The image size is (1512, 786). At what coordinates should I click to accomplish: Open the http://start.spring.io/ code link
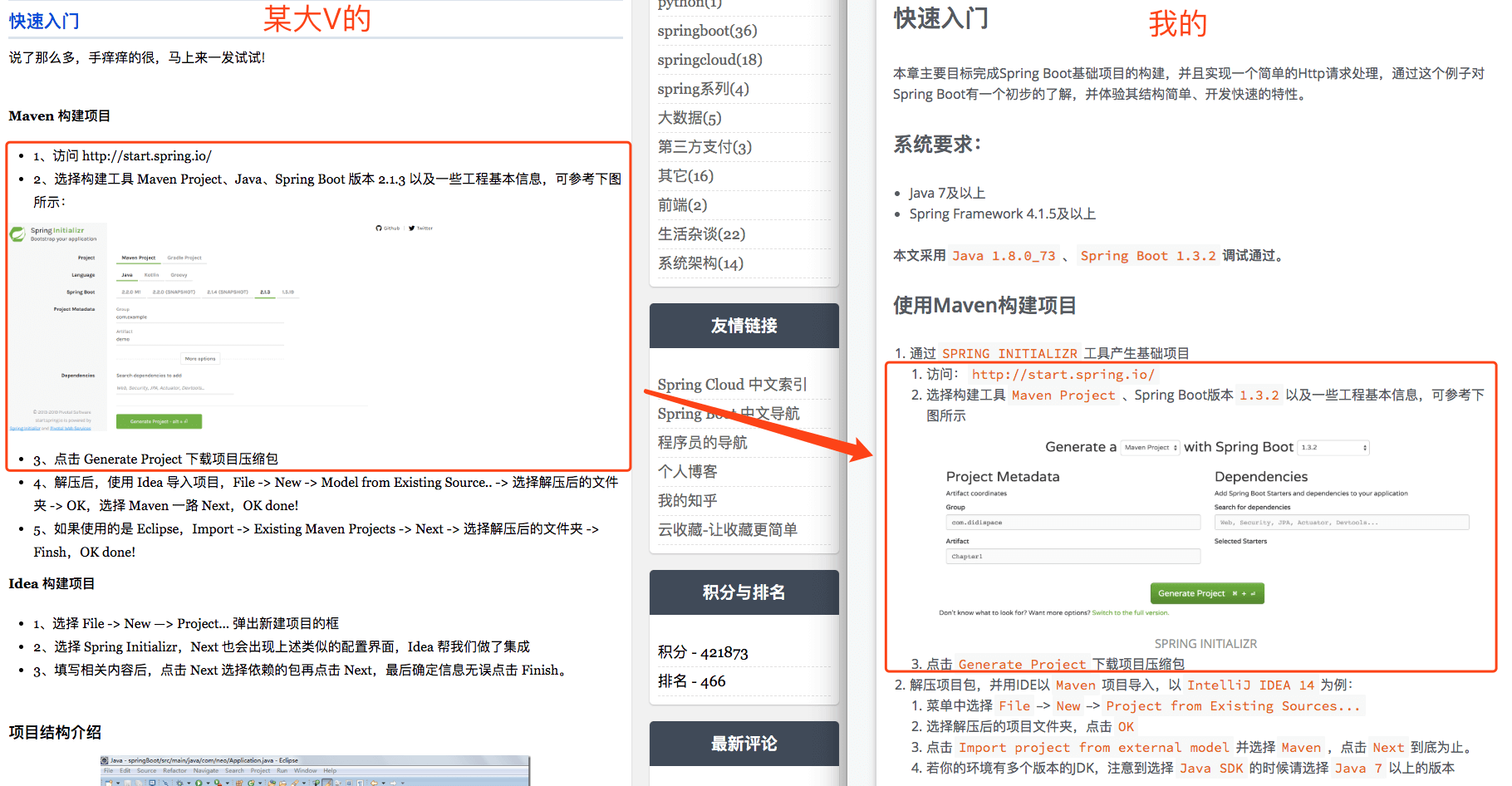[x=1063, y=375]
